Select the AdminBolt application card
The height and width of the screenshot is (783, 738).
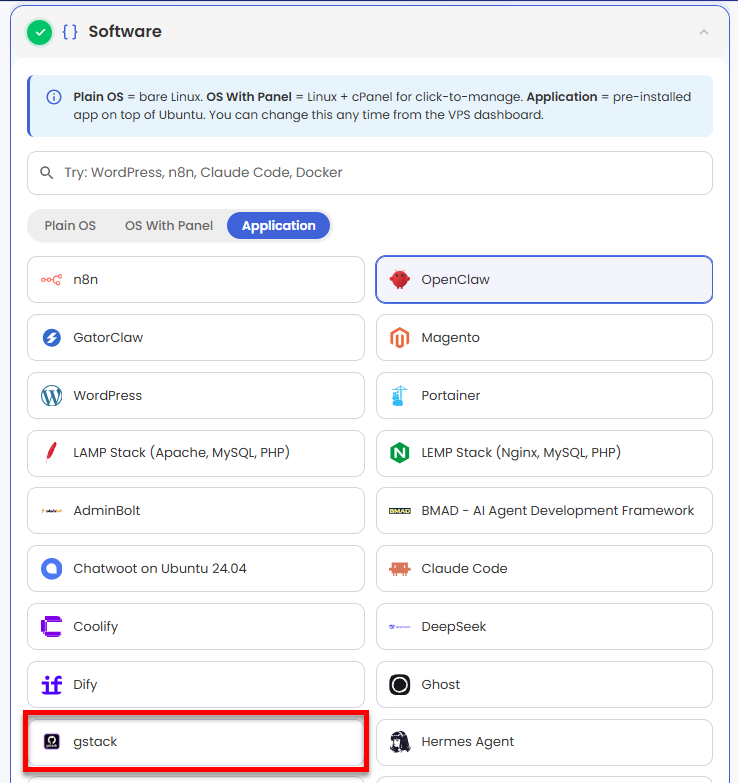pos(196,510)
